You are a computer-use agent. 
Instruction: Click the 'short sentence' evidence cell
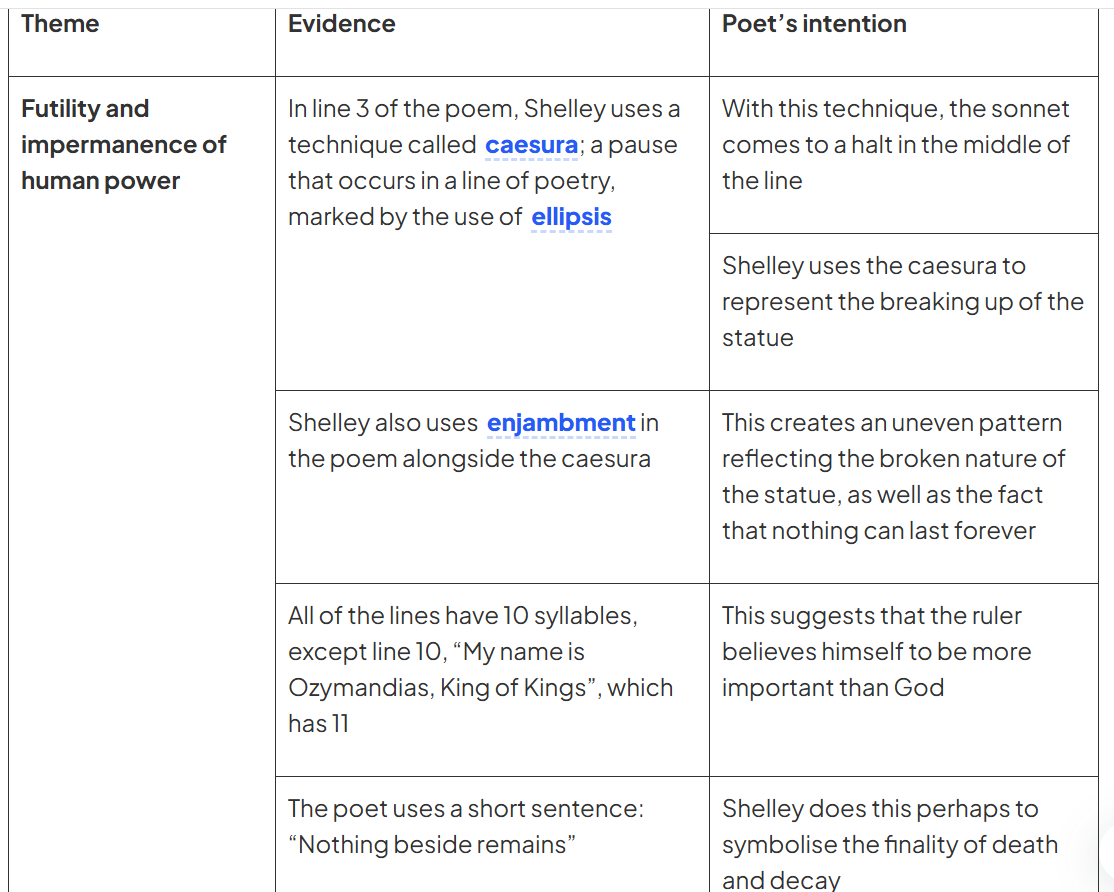point(492,834)
